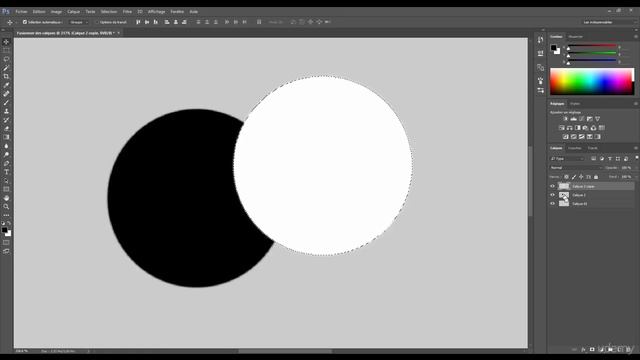Viewport: 640px width, 360px height.
Task: Select the Path Selection tool
Action: click(6, 181)
